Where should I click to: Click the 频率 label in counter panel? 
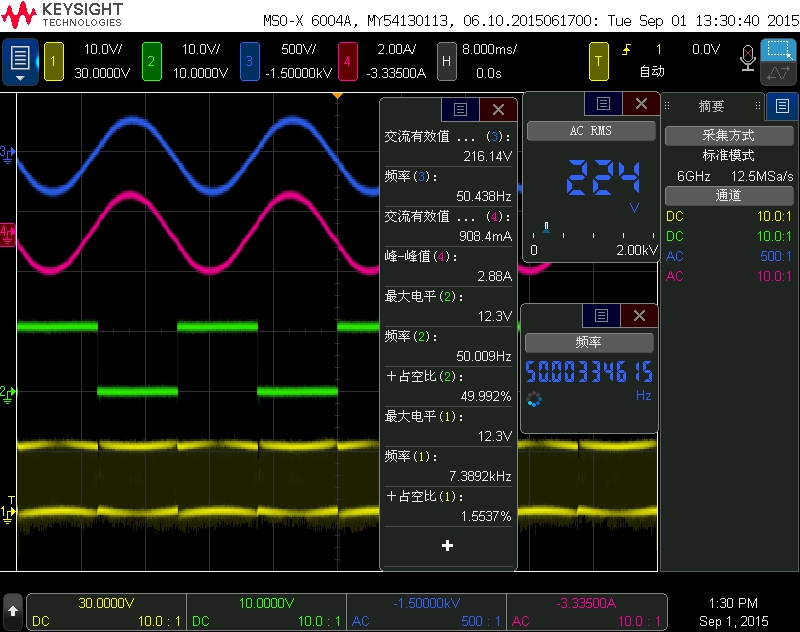tap(589, 342)
